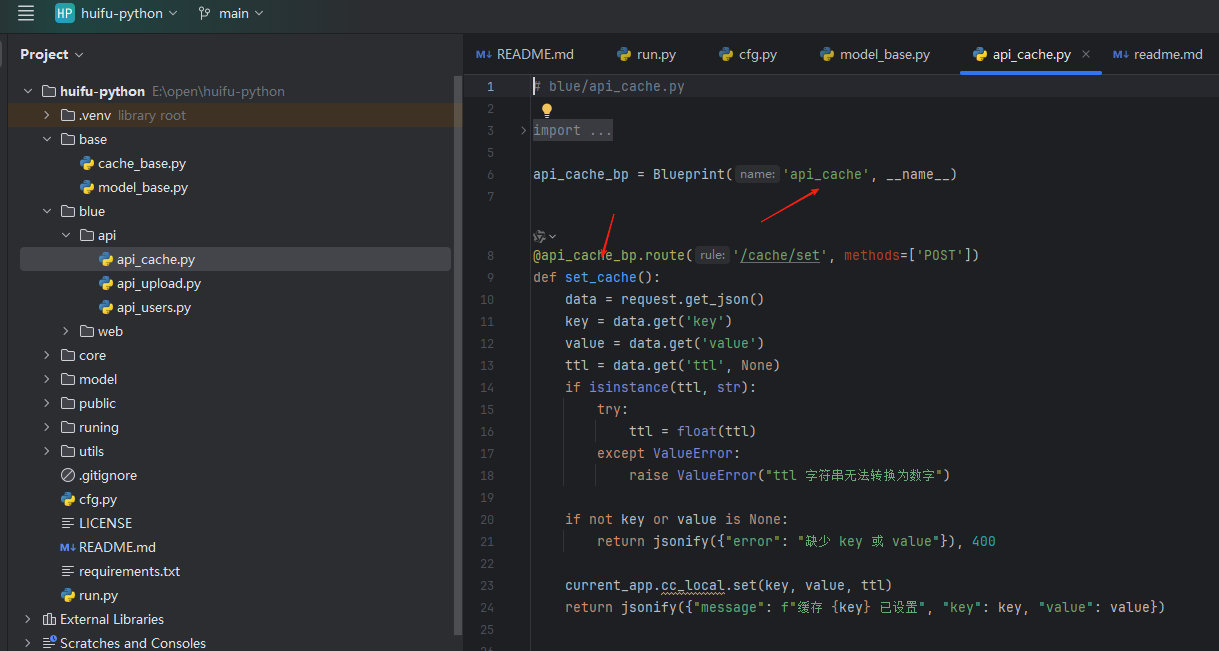Select api_users.py in project tree

coord(154,307)
